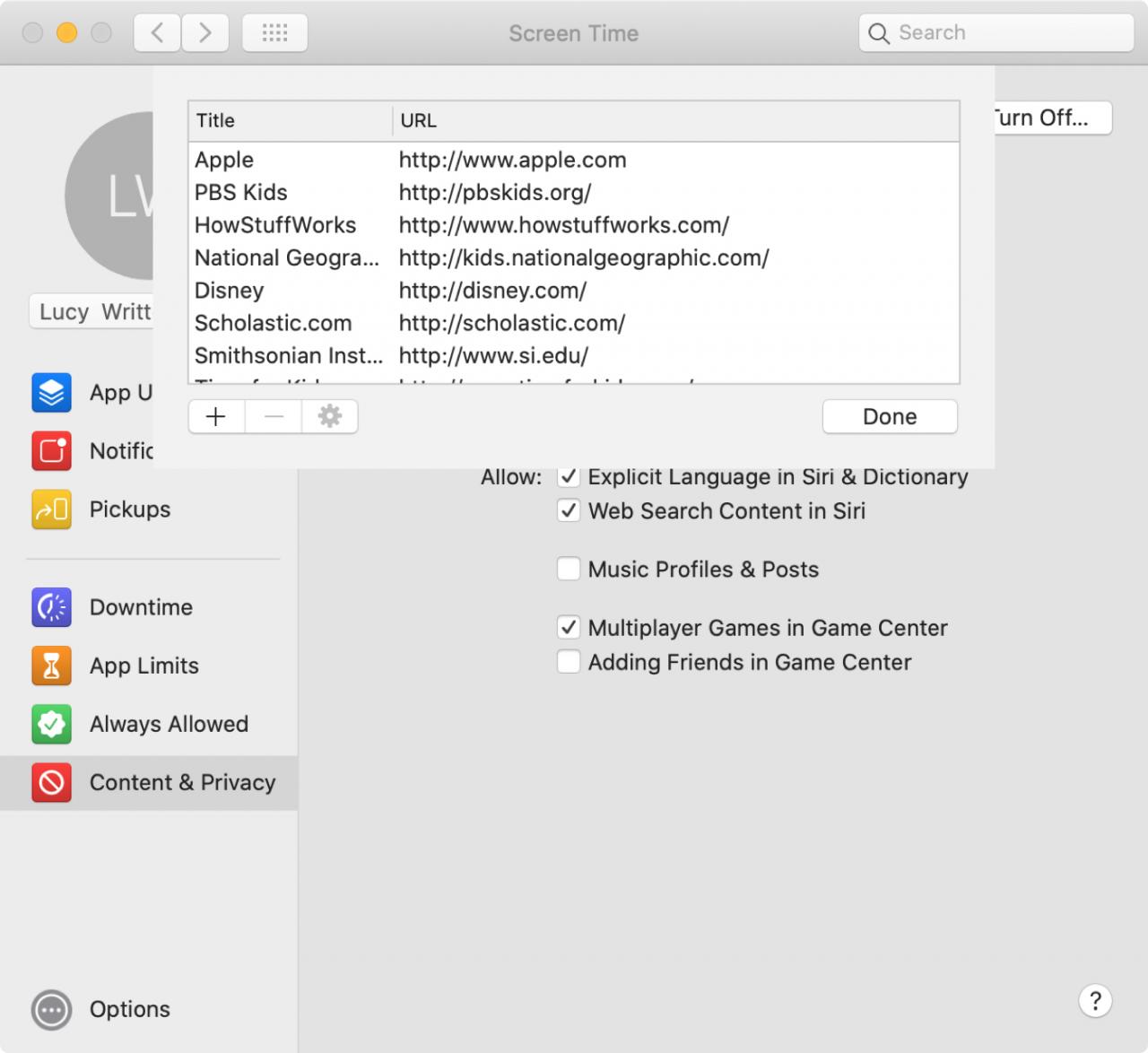Open the Downtime sidebar icon

51,607
